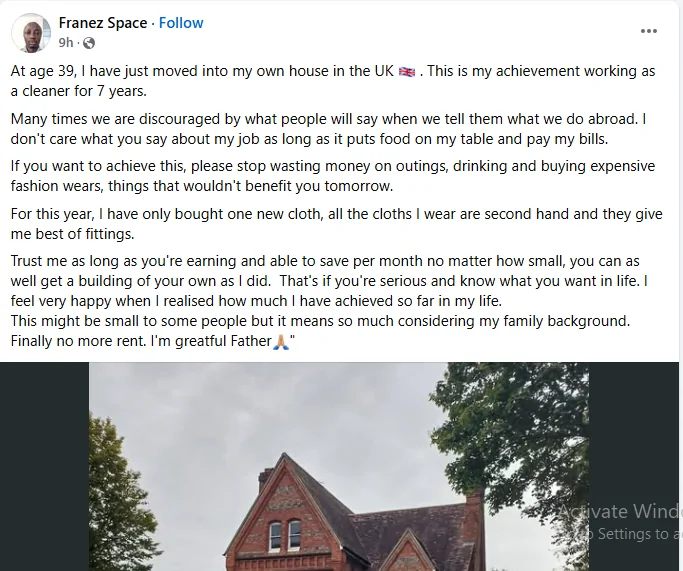Click the "Many times we are discouraged" paragraph
683x571 pixels.
pyautogui.click(x=300, y=128)
